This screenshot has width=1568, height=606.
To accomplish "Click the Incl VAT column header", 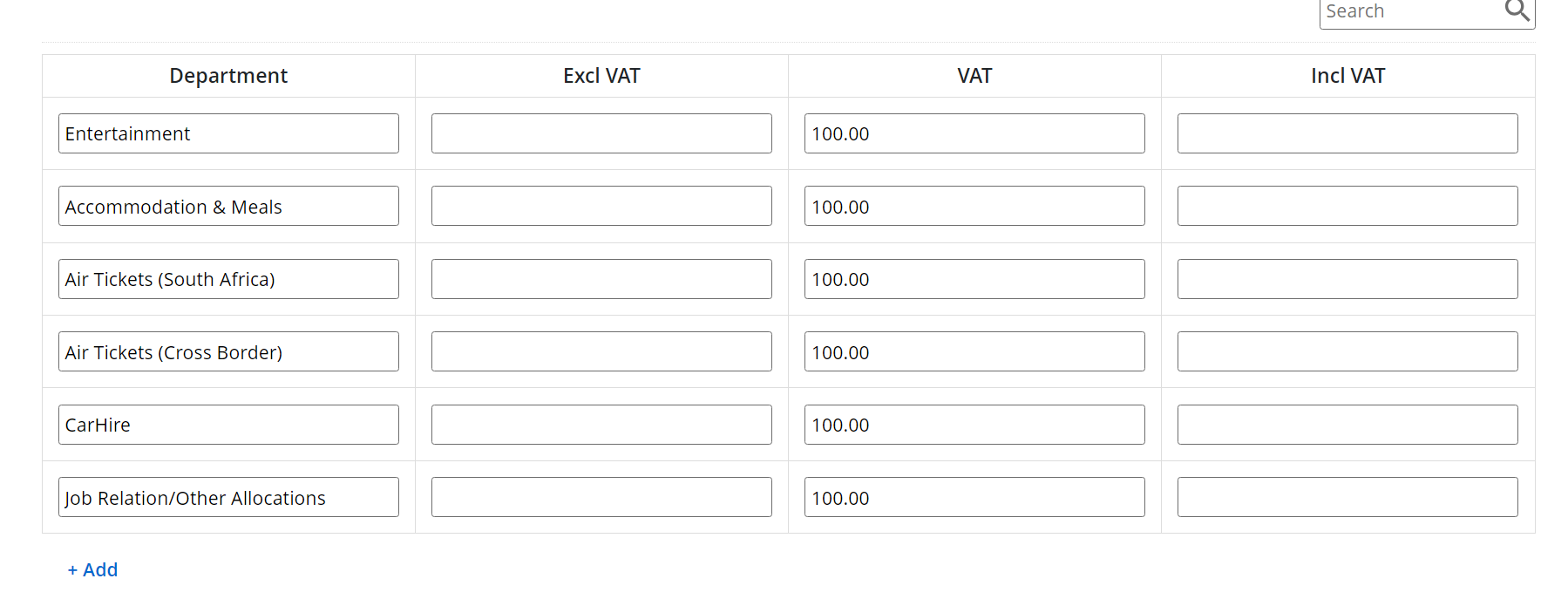I will [1347, 76].
